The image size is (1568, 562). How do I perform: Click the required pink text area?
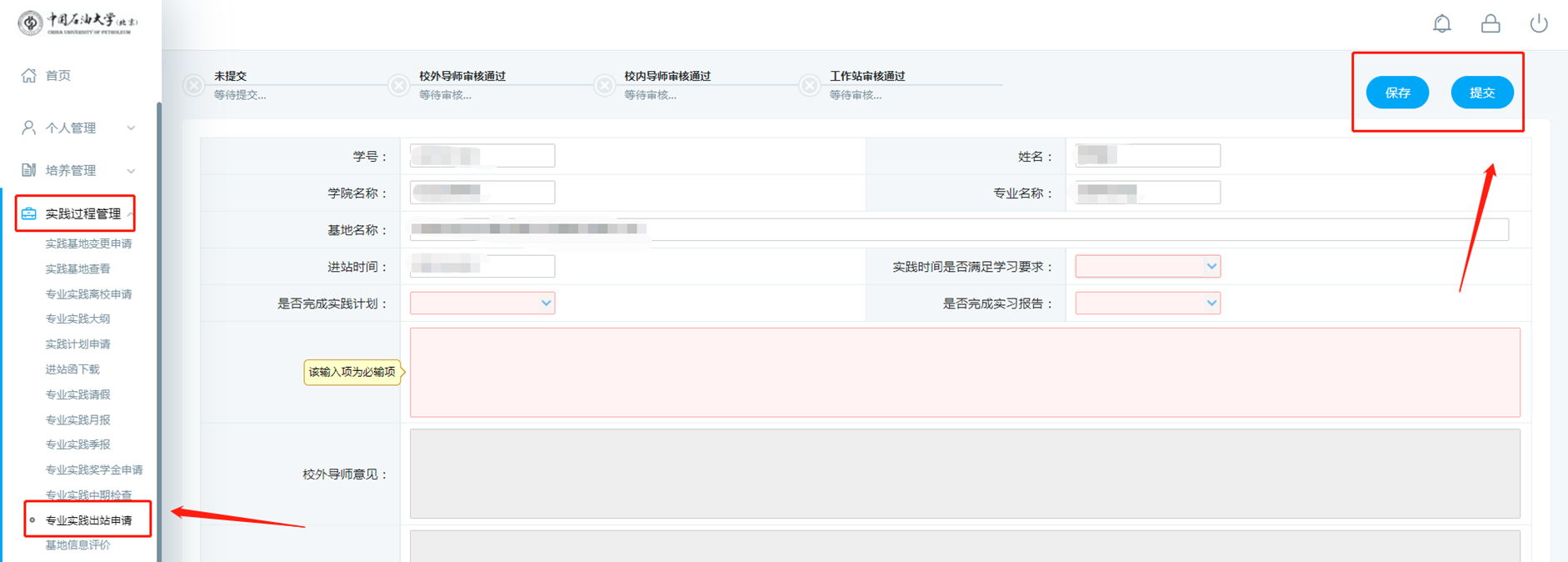pos(964,372)
